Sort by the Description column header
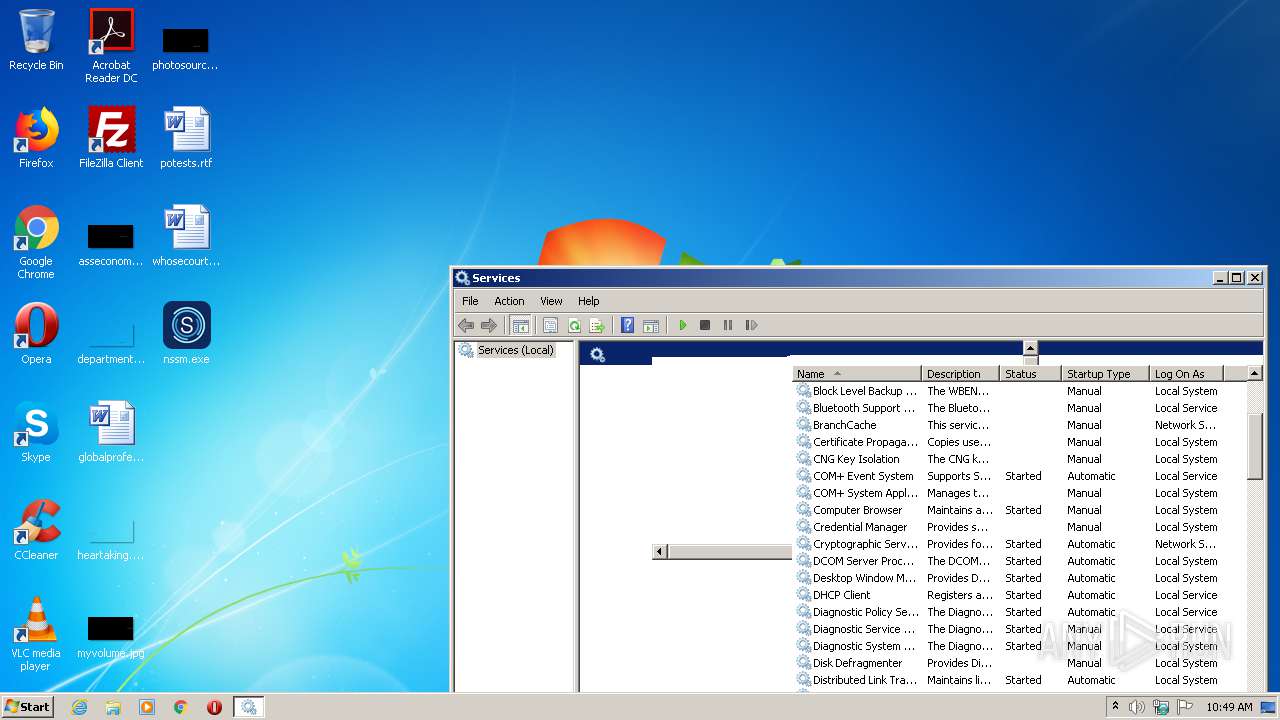 [960, 374]
